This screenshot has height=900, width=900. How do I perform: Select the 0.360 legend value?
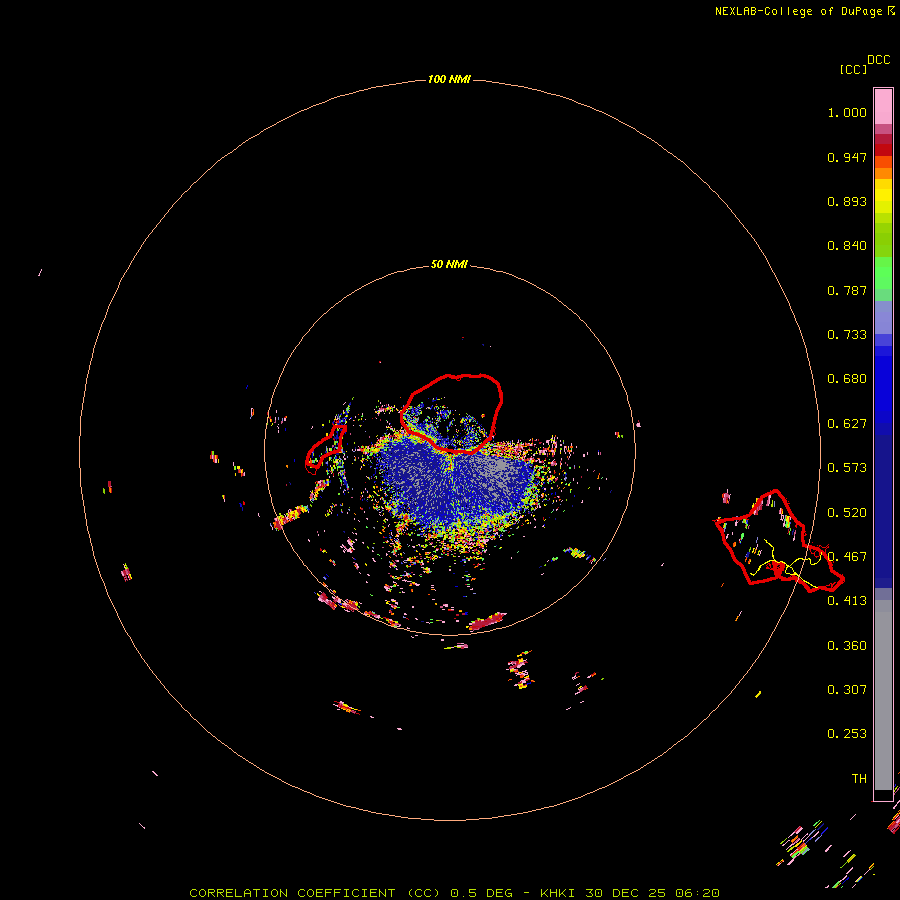847,646
